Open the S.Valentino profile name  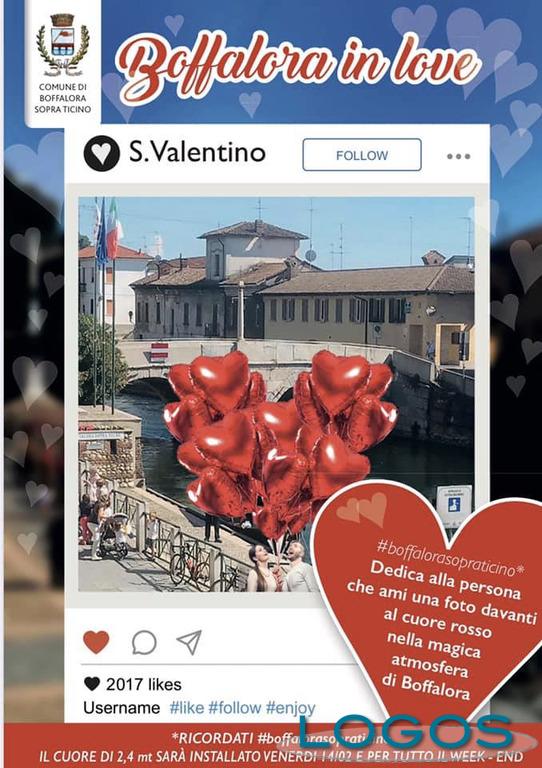click(197, 152)
